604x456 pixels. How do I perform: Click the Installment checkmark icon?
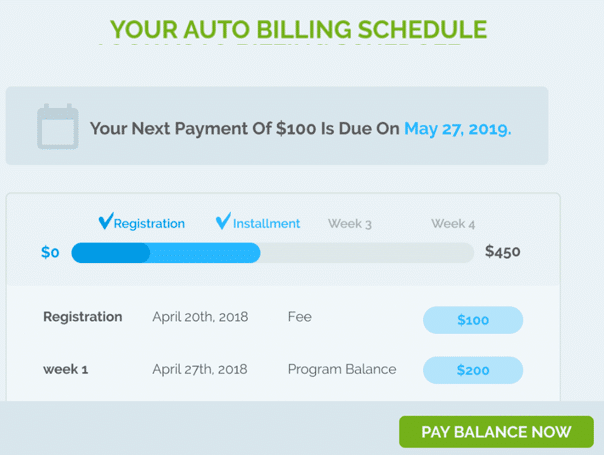pyautogui.click(x=223, y=222)
